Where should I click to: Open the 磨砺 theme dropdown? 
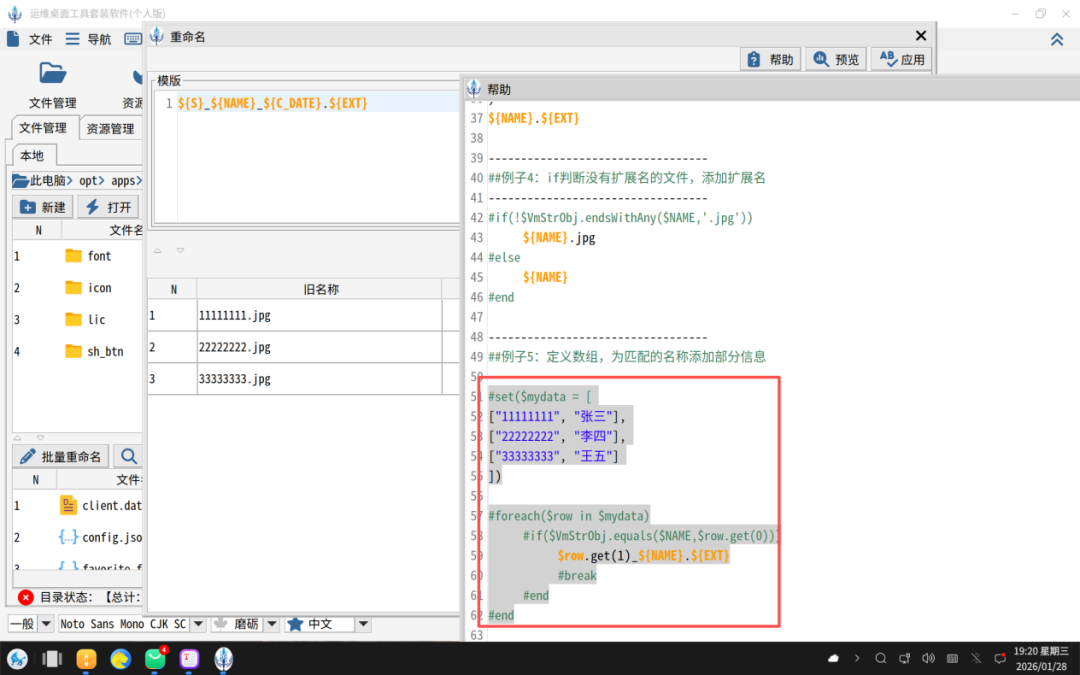[x=272, y=624]
